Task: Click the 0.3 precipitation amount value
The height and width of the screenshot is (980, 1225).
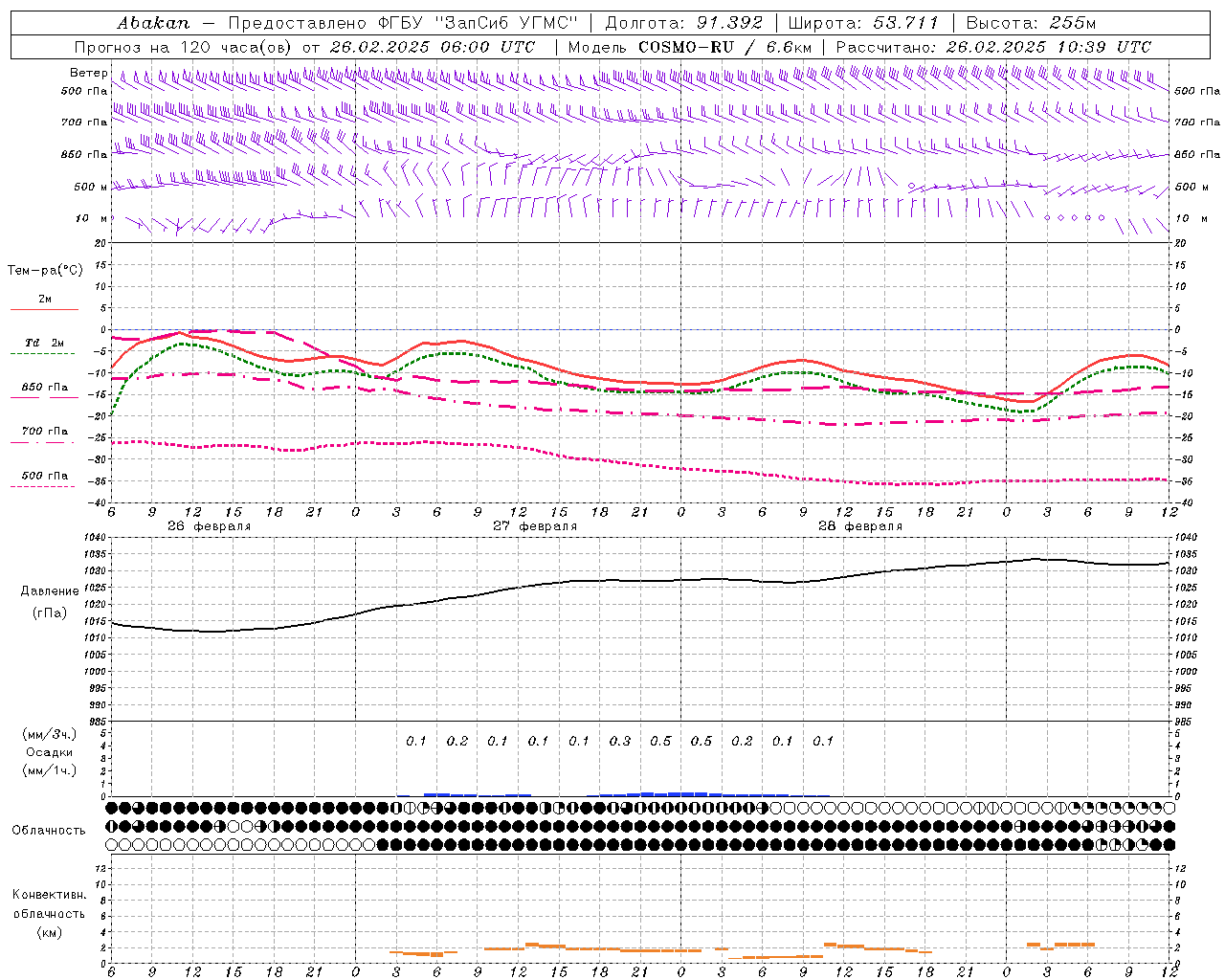Action: [620, 741]
